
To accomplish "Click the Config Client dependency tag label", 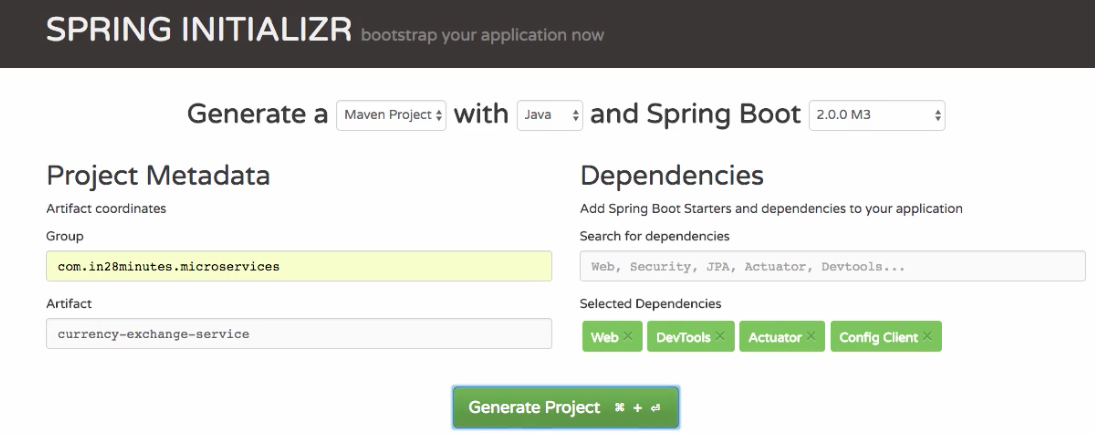I will pos(879,338).
